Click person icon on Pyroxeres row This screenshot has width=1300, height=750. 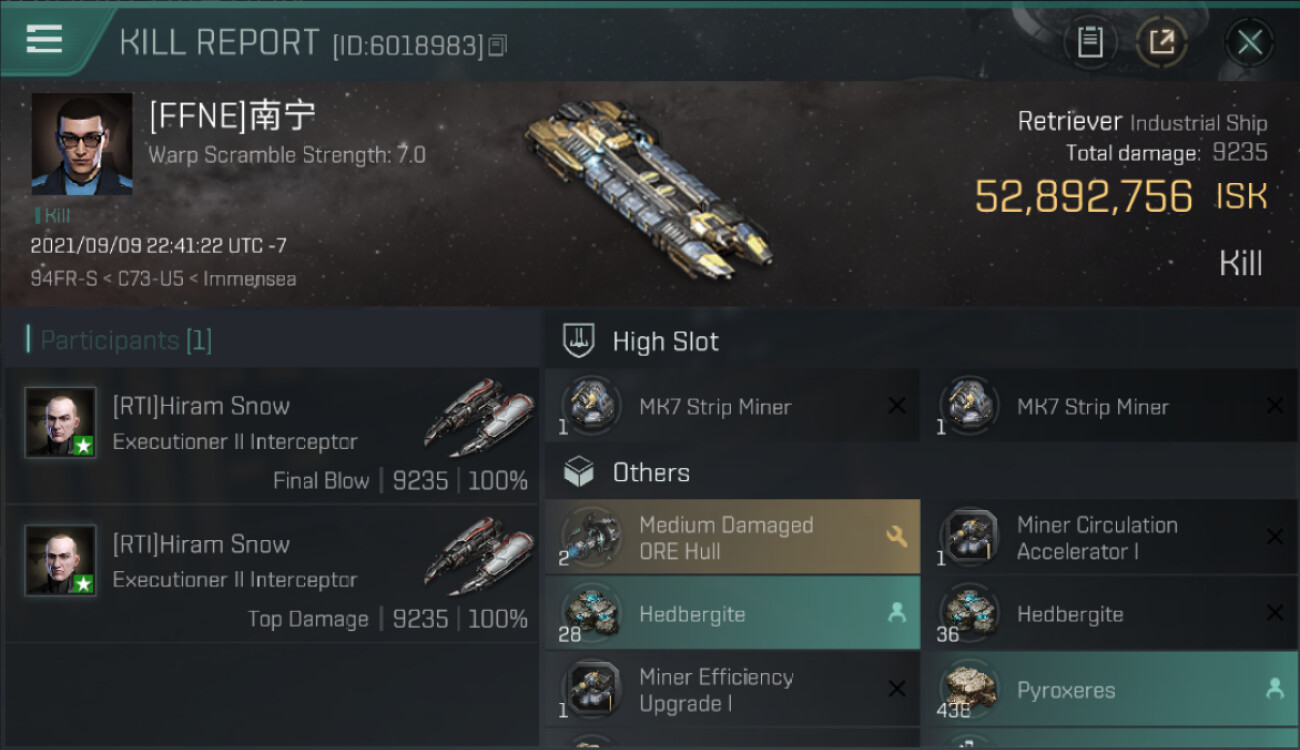pos(1274,689)
